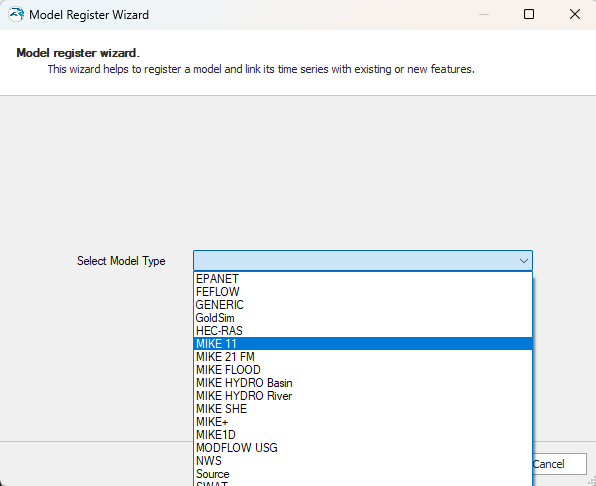596x486 pixels.
Task: Select the highlighted MIKE 11 entry
Action: coord(363,344)
